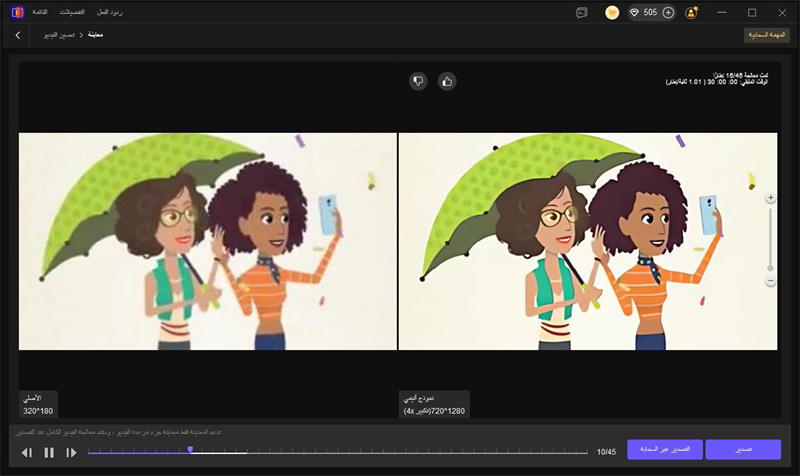Click the thumbs up feedback icon
The width and height of the screenshot is (800, 476).
pos(447,81)
